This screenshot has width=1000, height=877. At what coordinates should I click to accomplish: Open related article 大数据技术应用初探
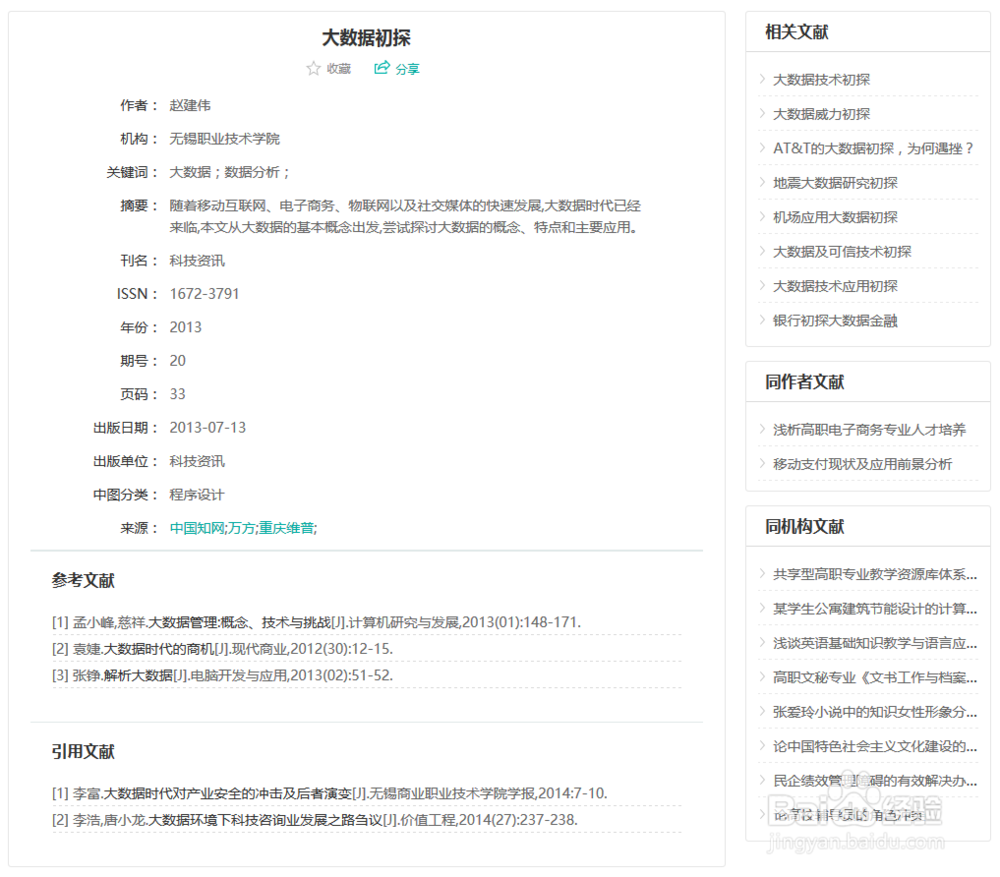pyautogui.click(x=835, y=286)
